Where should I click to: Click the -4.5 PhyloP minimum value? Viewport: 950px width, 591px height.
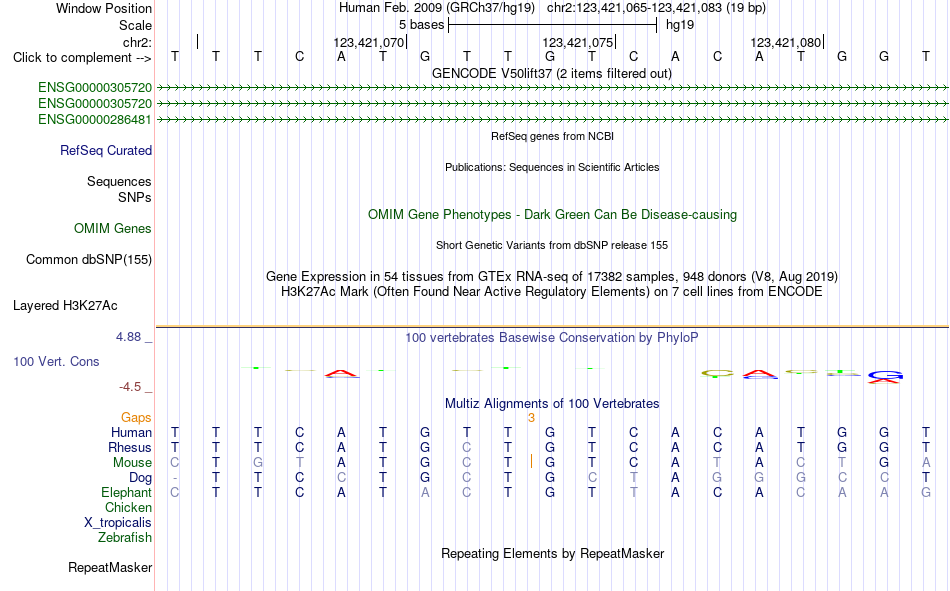[x=130, y=387]
